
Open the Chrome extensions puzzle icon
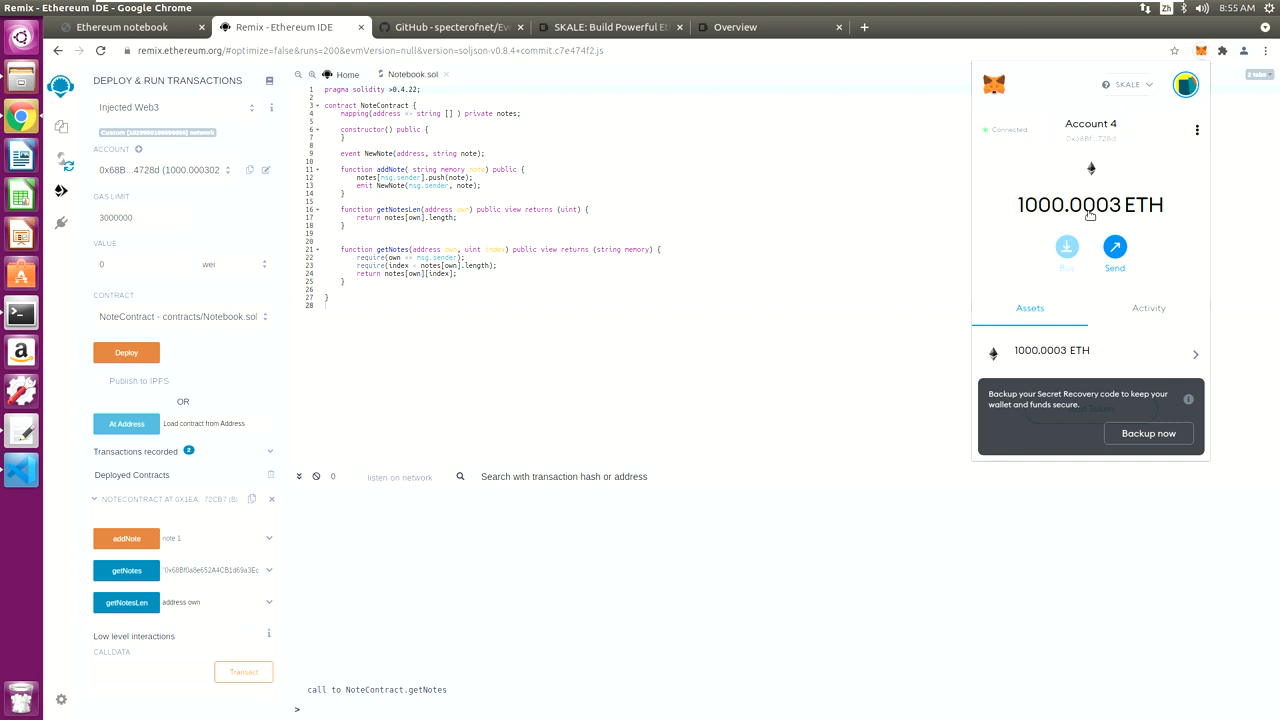(x=1222, y=50)
